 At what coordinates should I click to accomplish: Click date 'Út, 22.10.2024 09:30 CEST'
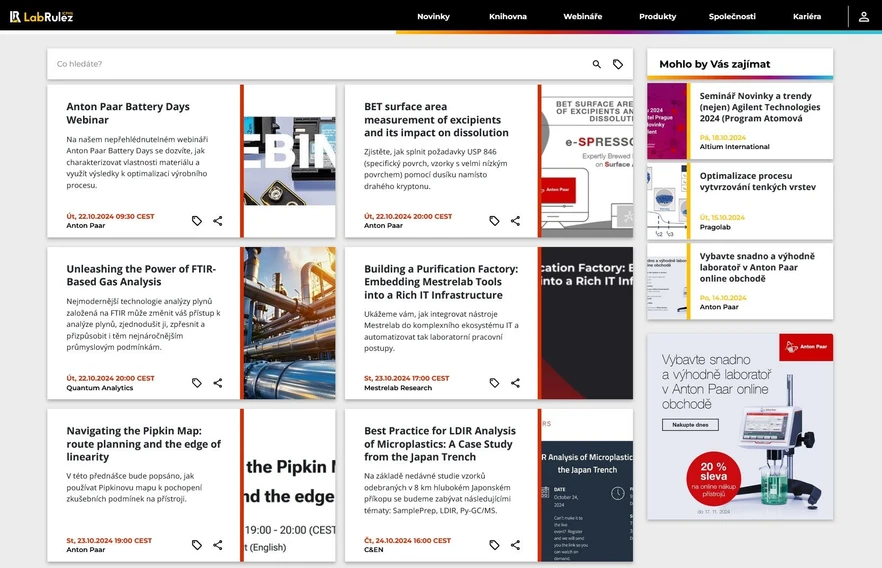point(110,216)
